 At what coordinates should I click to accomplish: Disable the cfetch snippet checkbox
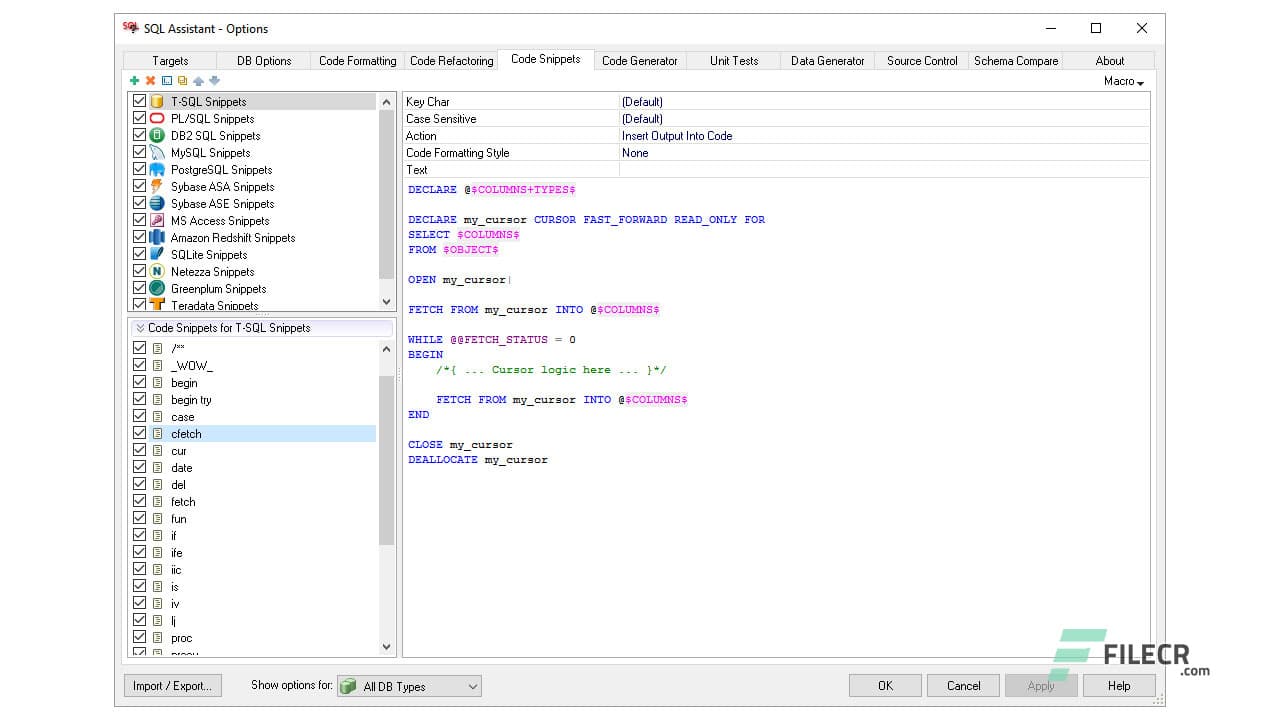pyautogui.click(x=139, y=433)
